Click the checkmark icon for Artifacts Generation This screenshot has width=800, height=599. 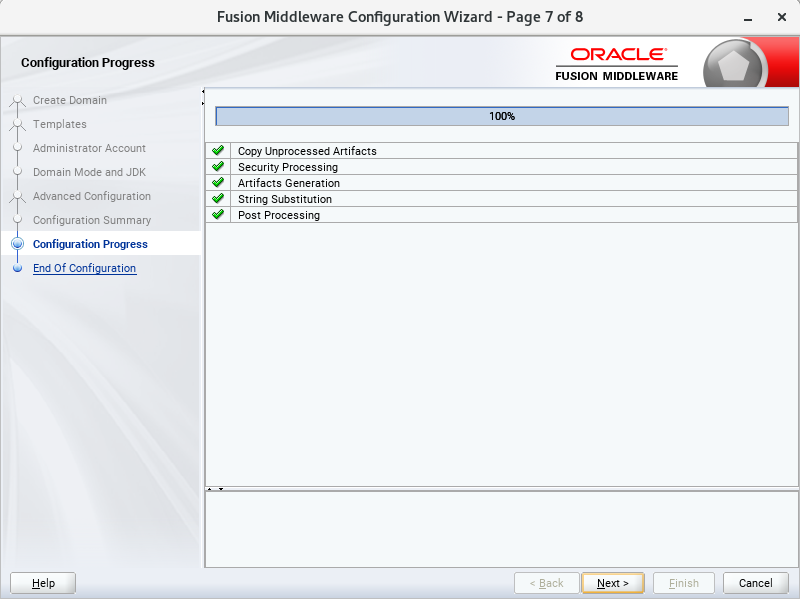point(218,182)
